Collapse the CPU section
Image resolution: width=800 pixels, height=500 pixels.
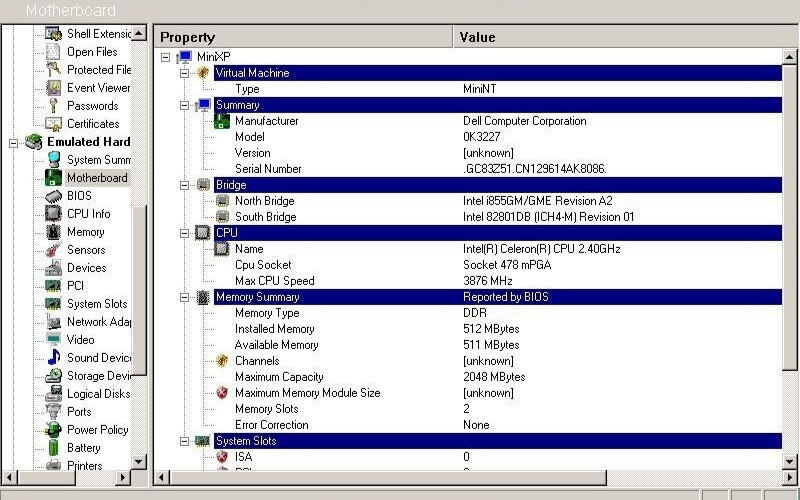pos(185,233)
